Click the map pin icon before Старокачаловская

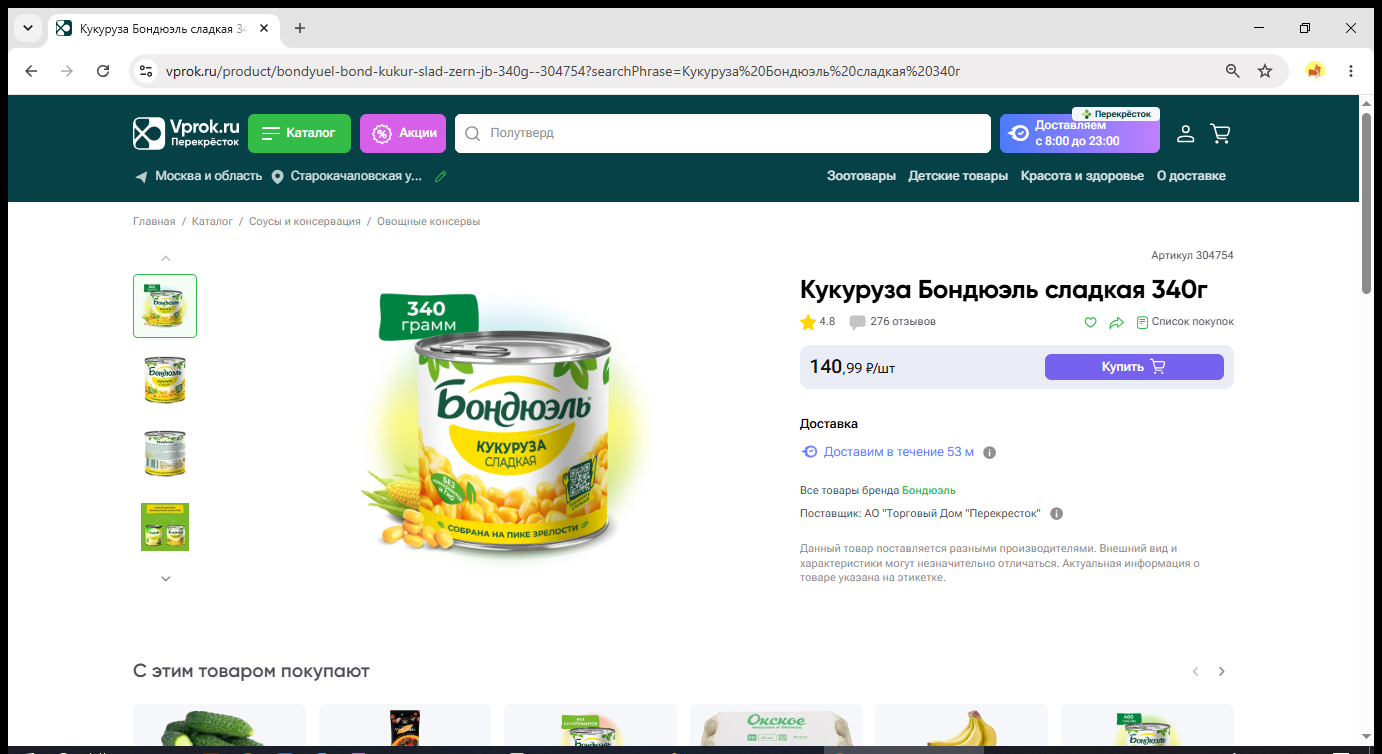coord(277,177)
